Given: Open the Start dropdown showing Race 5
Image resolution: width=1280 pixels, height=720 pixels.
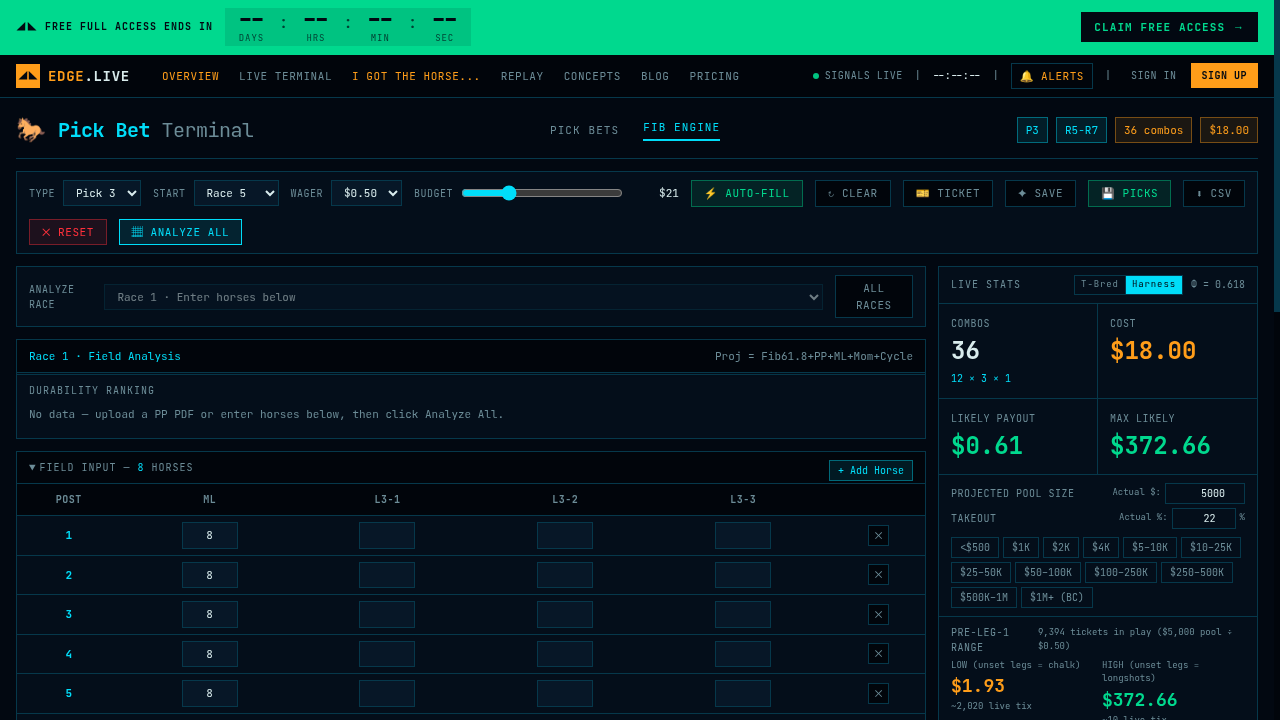Looking at the screenshot, I should 236,193.
